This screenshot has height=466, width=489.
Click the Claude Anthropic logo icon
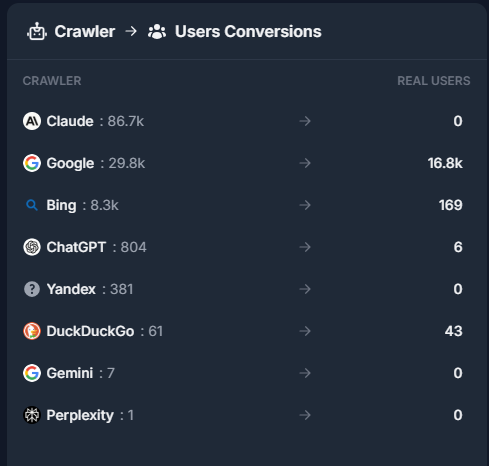coord(32,121)
